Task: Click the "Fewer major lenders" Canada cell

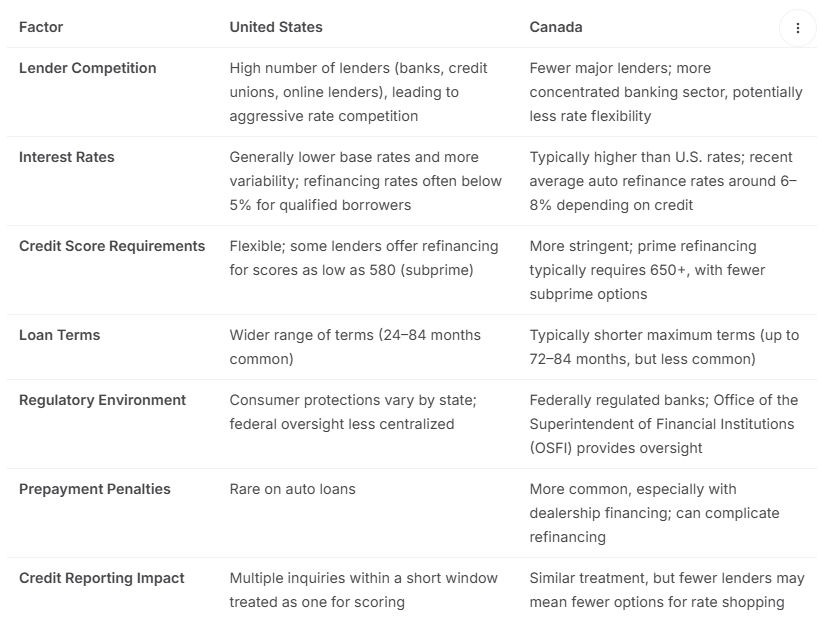Action: pyautogui.click(x=666, y=92)
